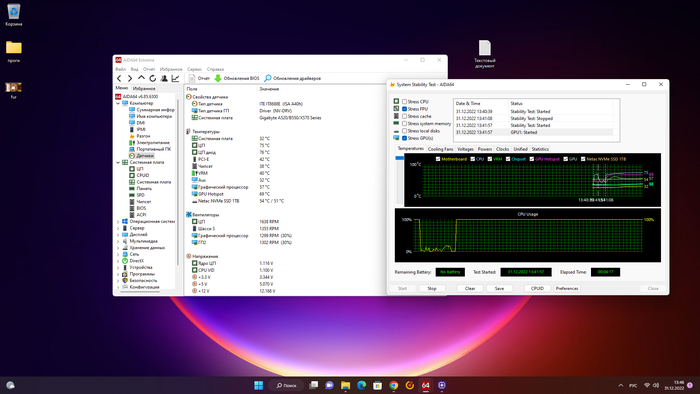Select Имя компьютера tree item
The width and height of the screenshot is (700, 394).
(150, 116)
